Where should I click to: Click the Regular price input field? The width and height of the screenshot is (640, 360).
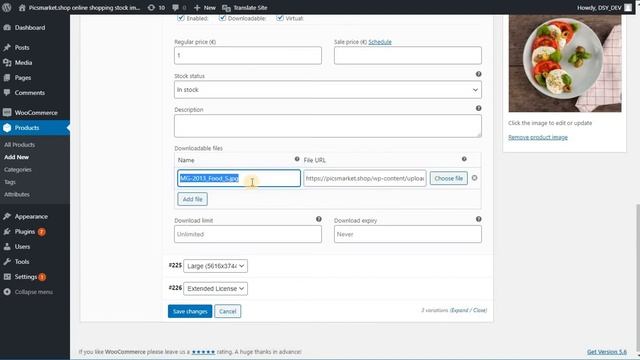[248, 56]
